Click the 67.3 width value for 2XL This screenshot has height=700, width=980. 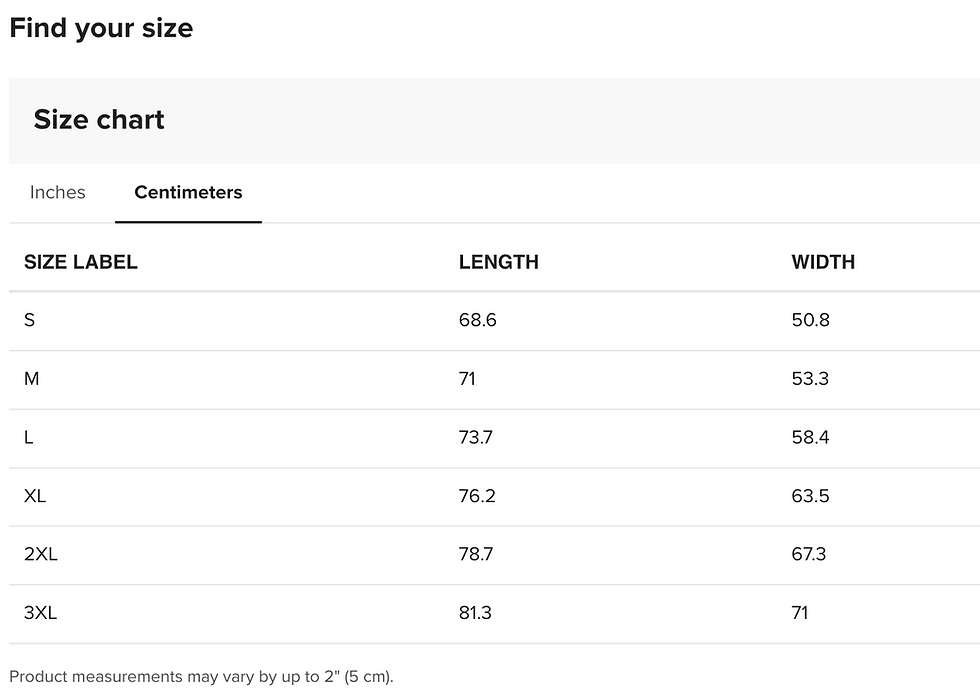coord(808,554)
